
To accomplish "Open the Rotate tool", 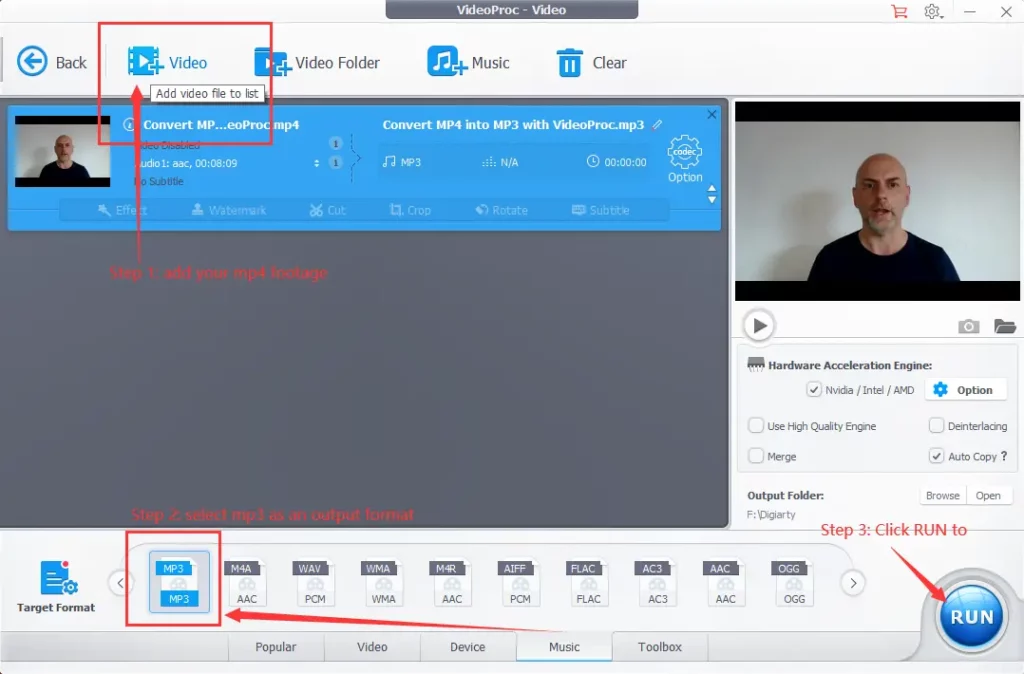I will pyautogui.click(x=502, y=210).
